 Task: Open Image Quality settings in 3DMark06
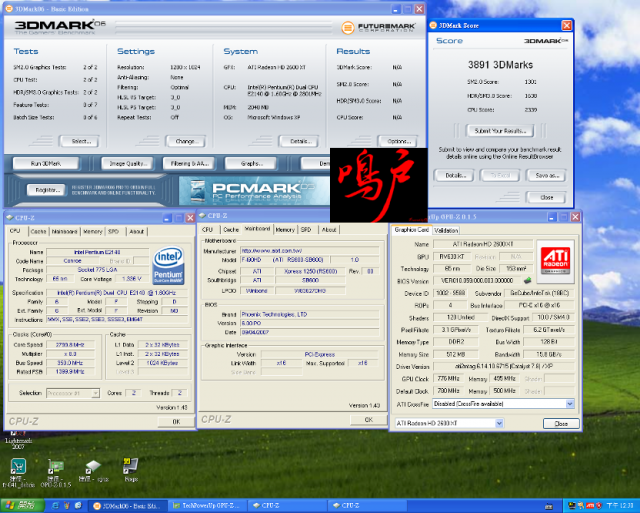[127, 163]
